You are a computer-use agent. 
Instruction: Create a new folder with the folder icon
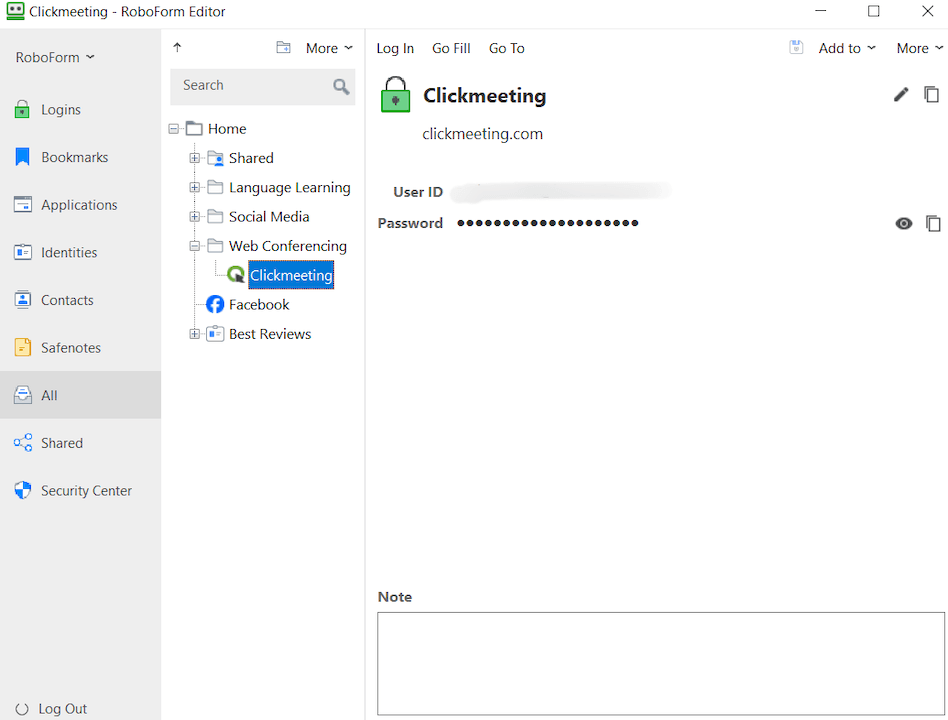284,46
